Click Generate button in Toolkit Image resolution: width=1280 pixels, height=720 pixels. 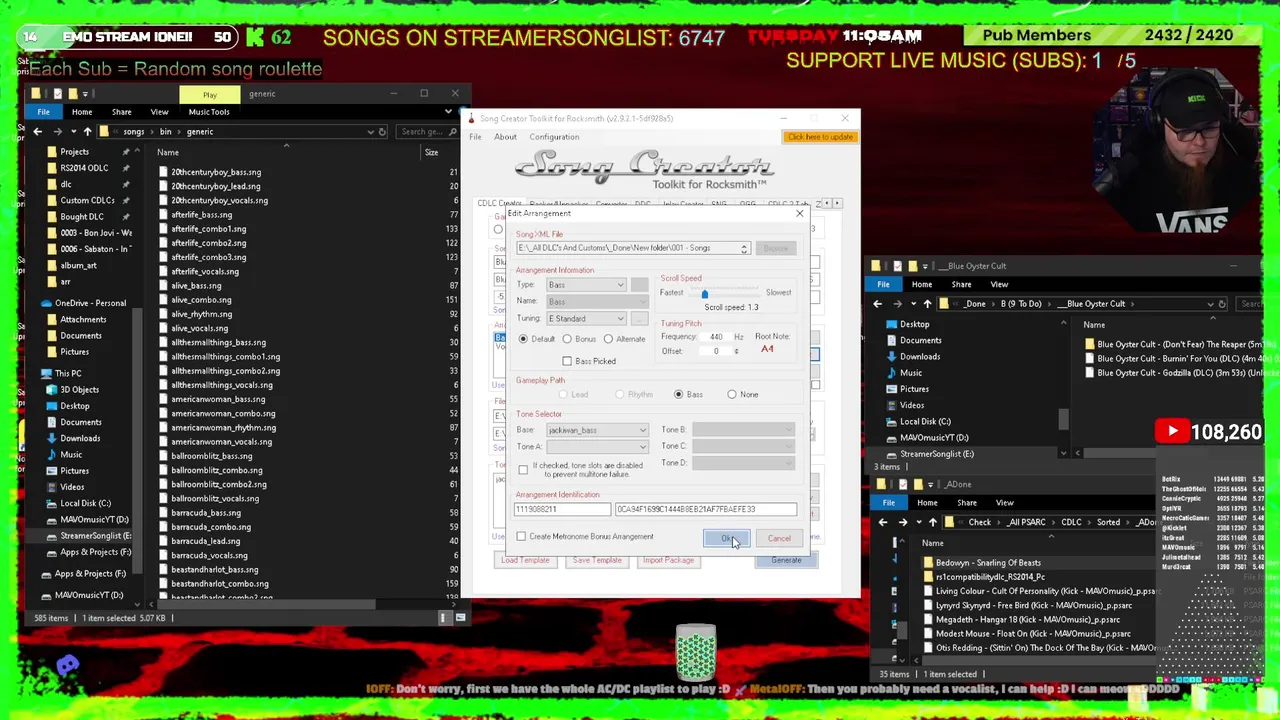coord(786,560)
